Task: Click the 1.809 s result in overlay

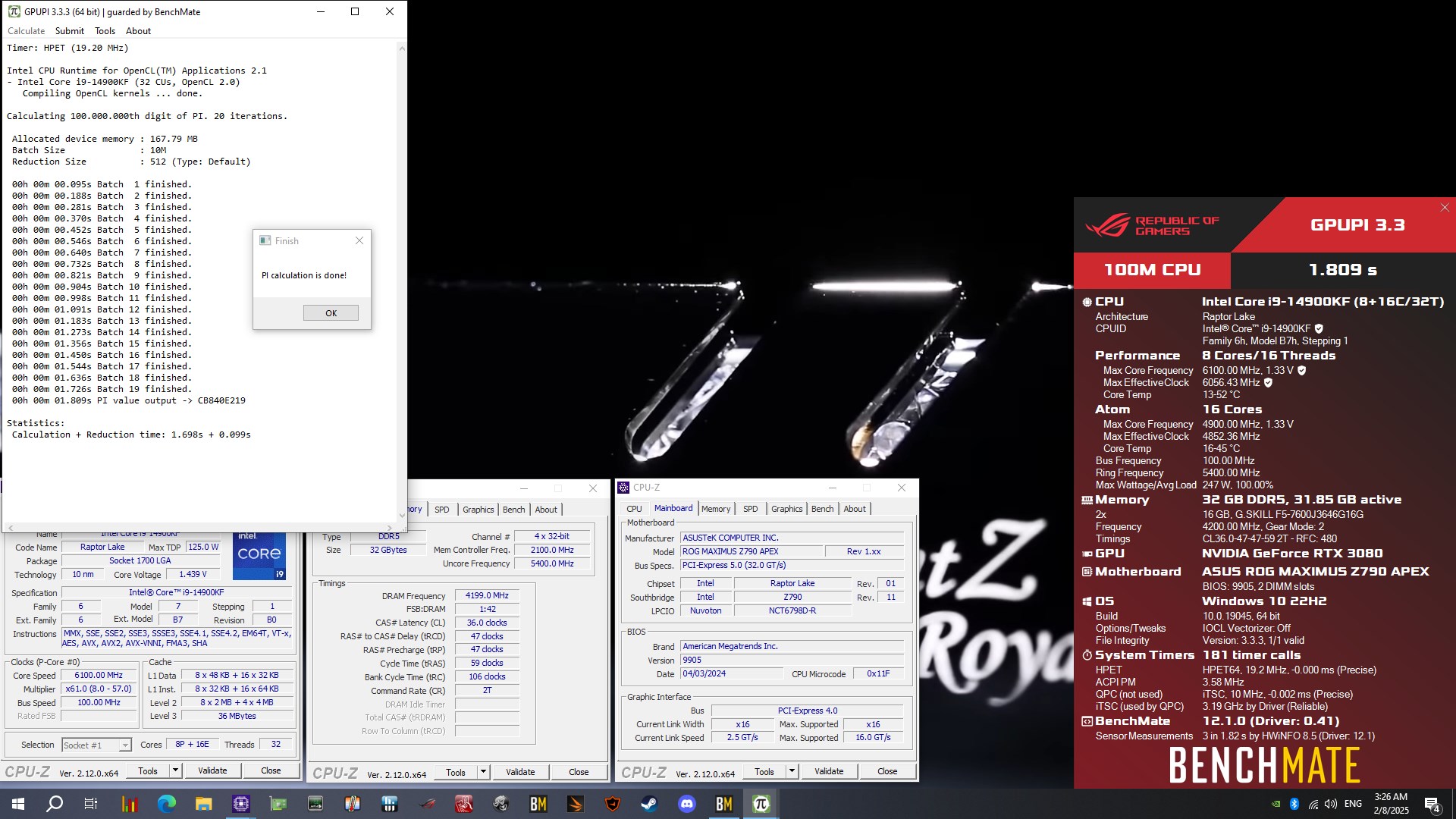Action: (x=1343, y=270)
